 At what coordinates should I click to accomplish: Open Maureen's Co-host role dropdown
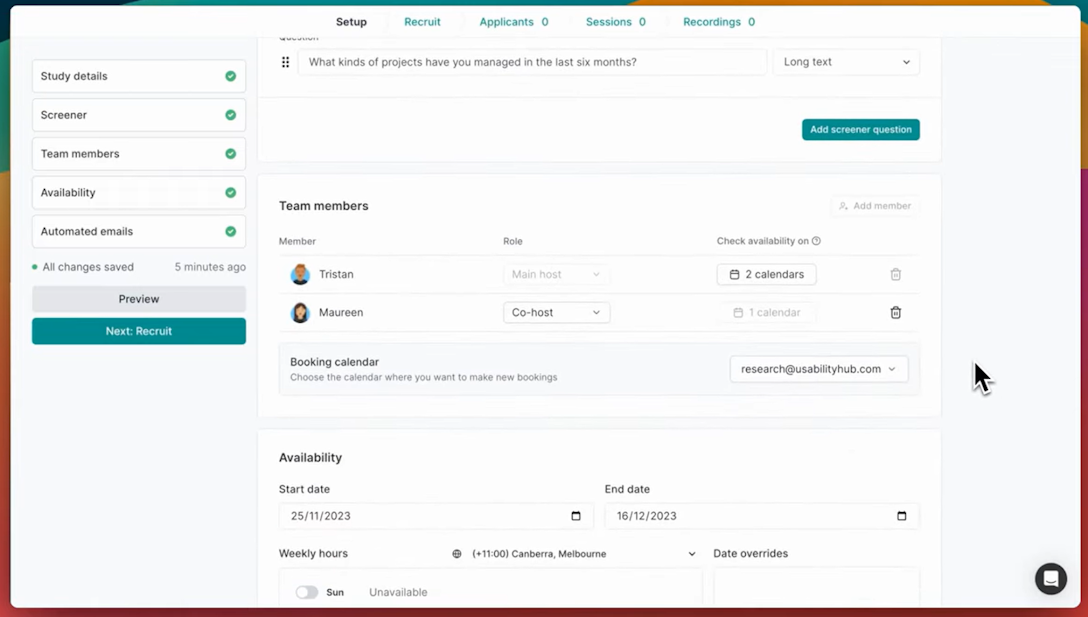pos(556,312)
